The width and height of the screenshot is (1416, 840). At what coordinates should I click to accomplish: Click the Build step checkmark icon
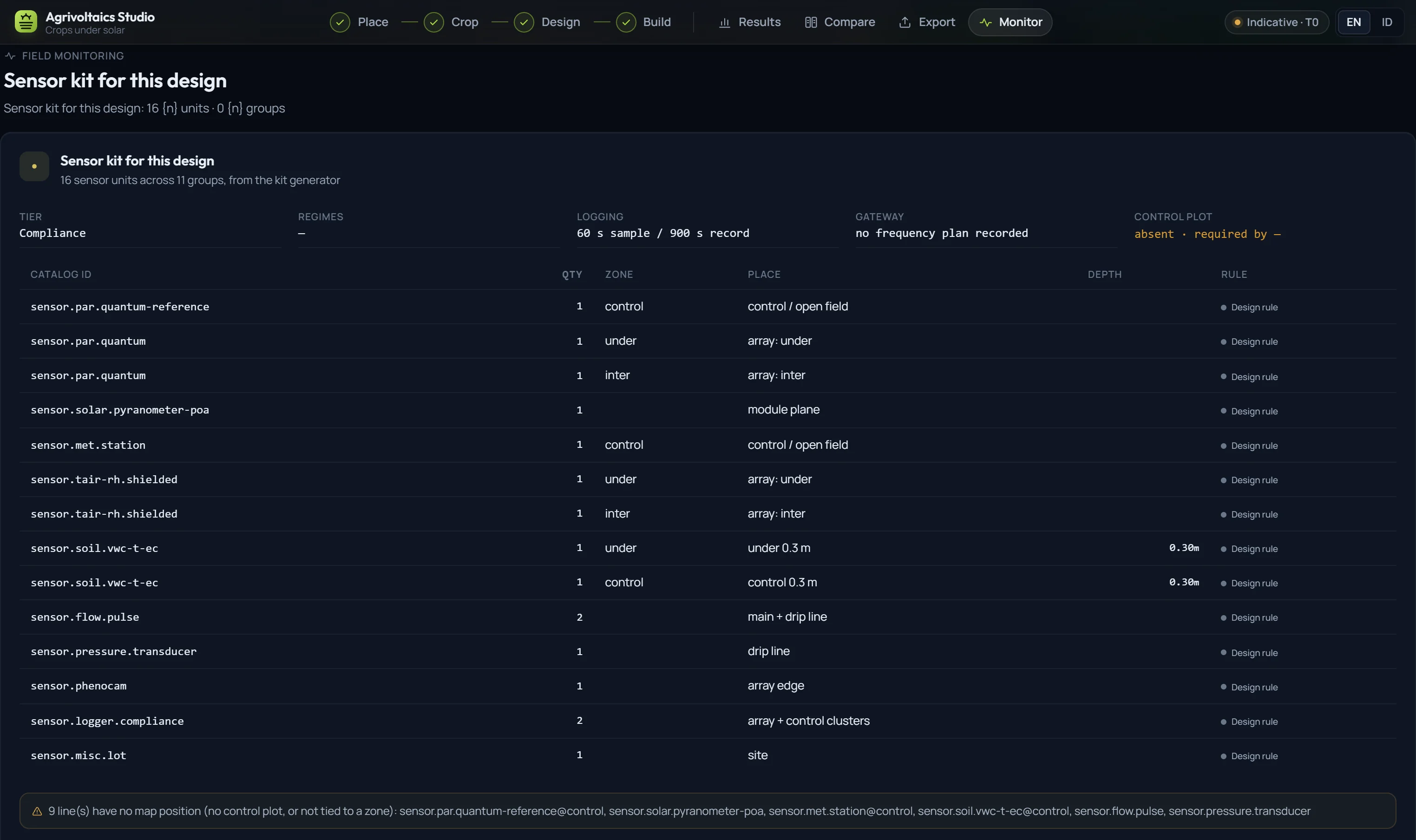pyautogui.click(x=626, y=22)
